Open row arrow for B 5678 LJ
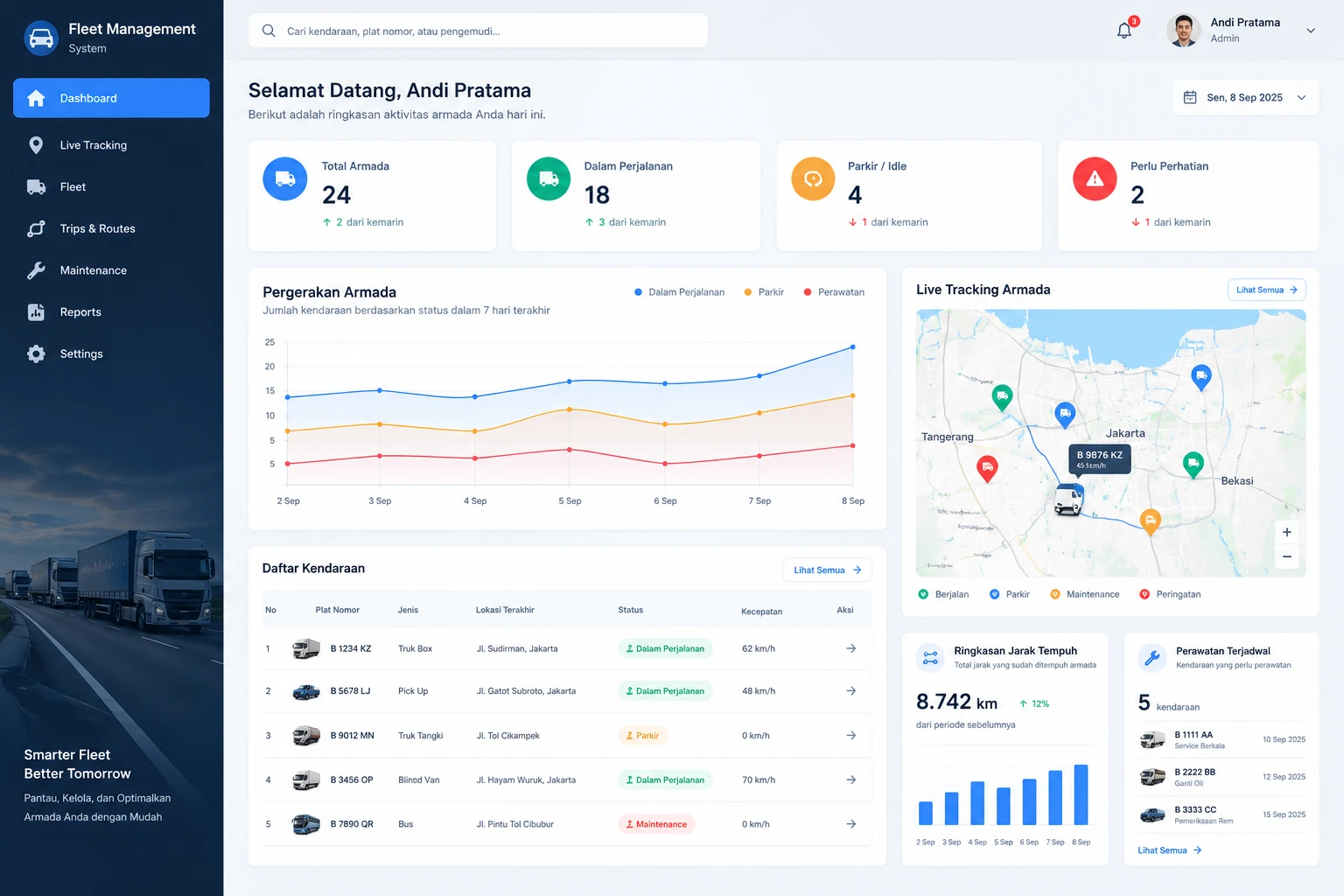 [x=850, y=691]
